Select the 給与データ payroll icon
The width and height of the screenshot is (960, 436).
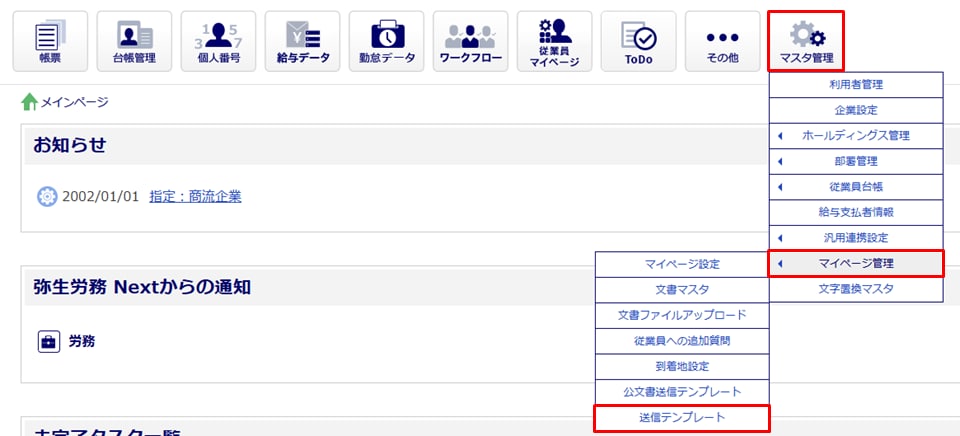302,41
